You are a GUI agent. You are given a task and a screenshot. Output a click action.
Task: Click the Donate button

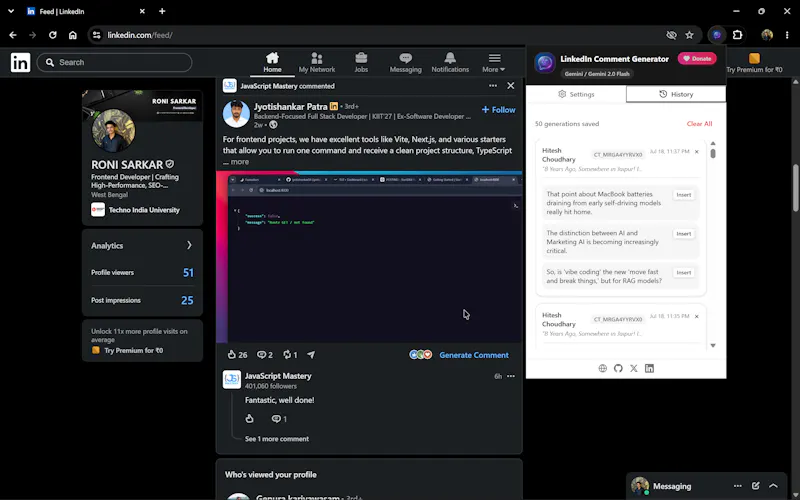point(697,59)
